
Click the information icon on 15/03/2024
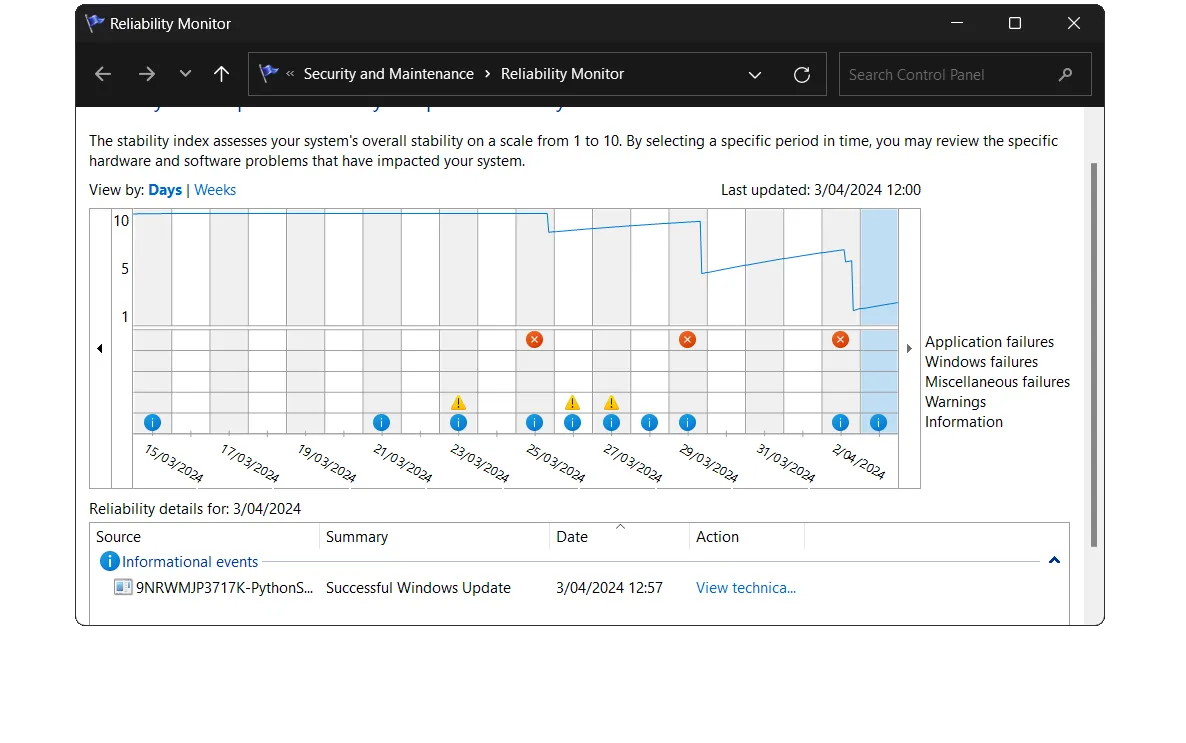tap(152, 423)
